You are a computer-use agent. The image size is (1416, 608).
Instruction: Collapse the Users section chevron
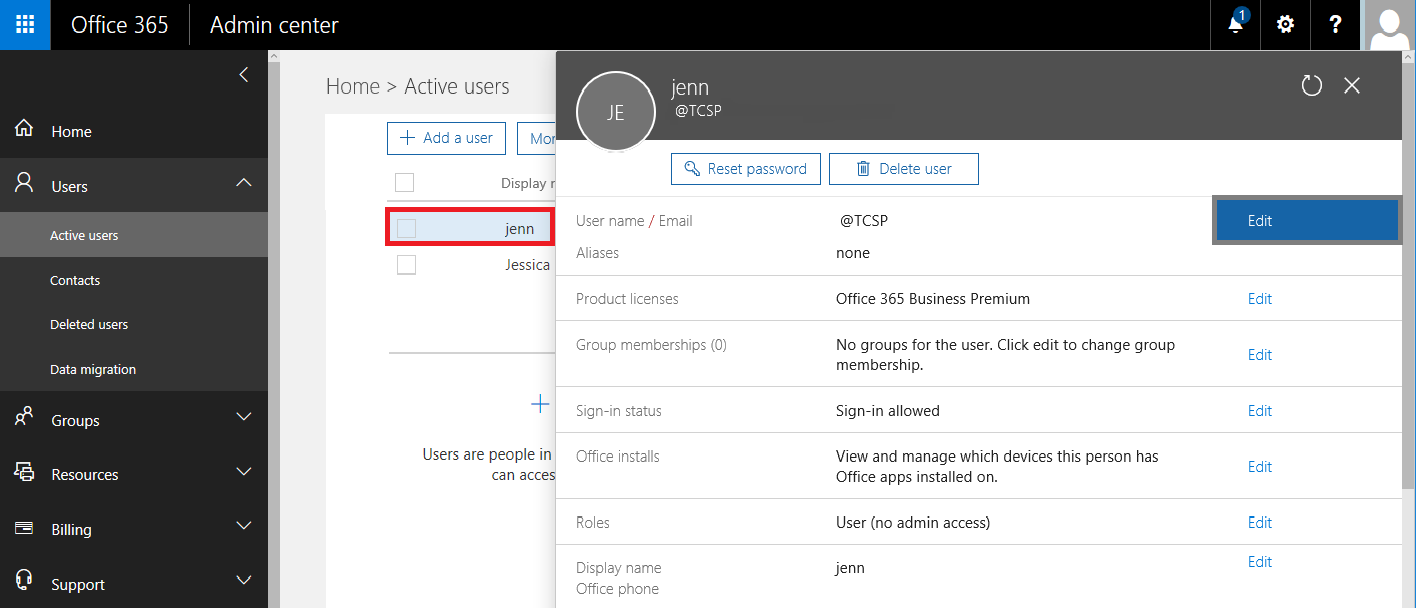click(x=243, y=183)
